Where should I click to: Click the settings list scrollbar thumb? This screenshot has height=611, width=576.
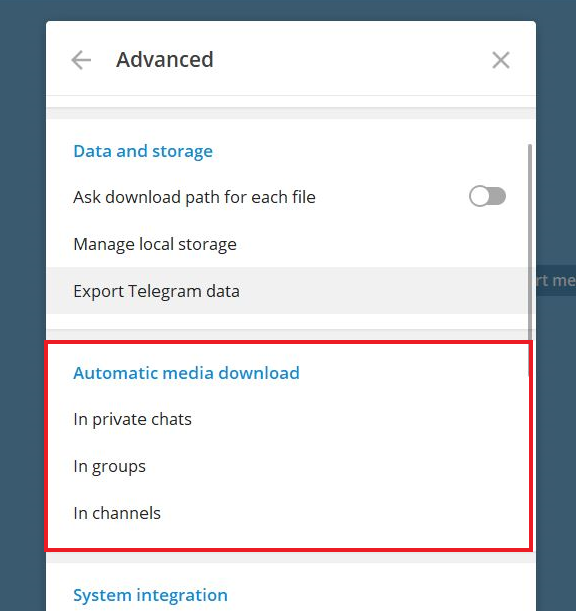click(530, 260)
